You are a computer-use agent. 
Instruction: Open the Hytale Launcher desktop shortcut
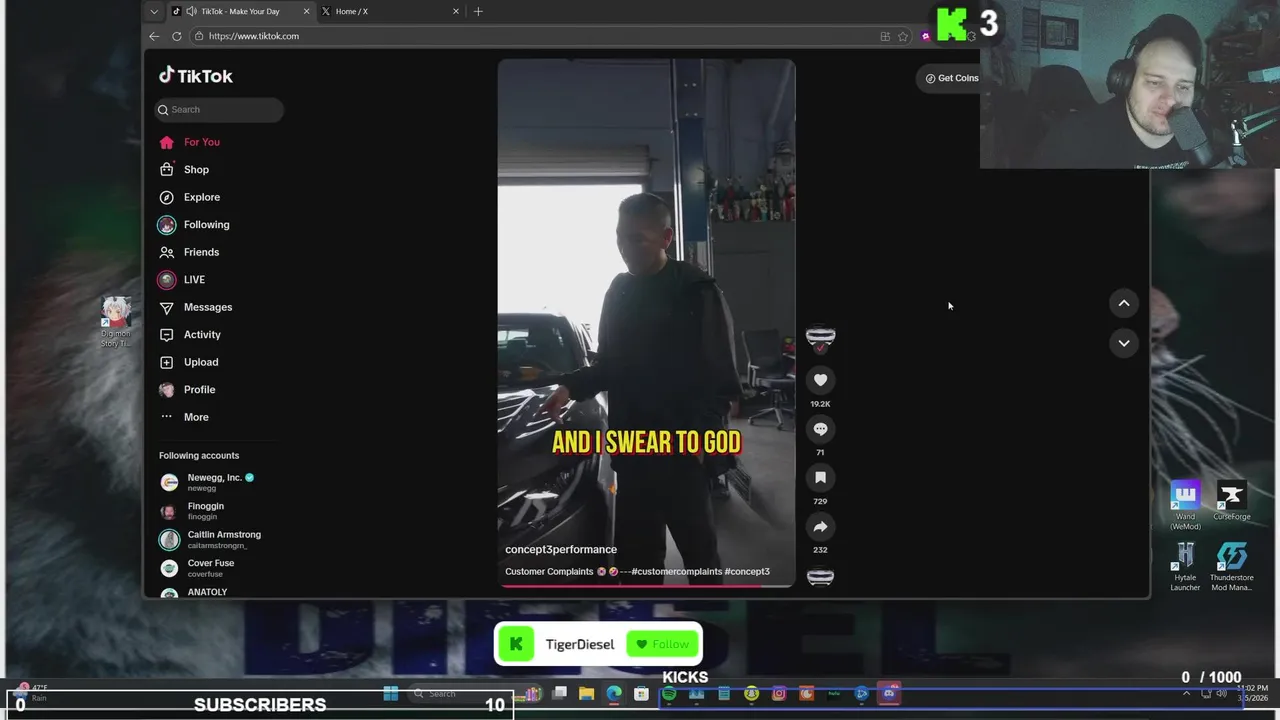(1185, 567)
